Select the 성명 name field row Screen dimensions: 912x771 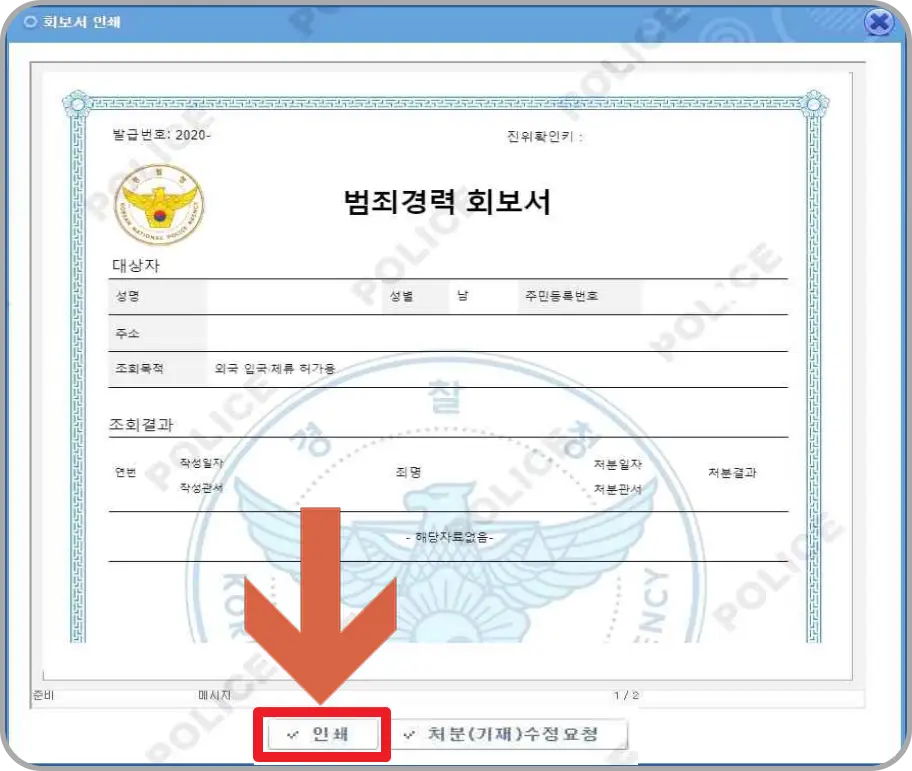coord(126,294)
